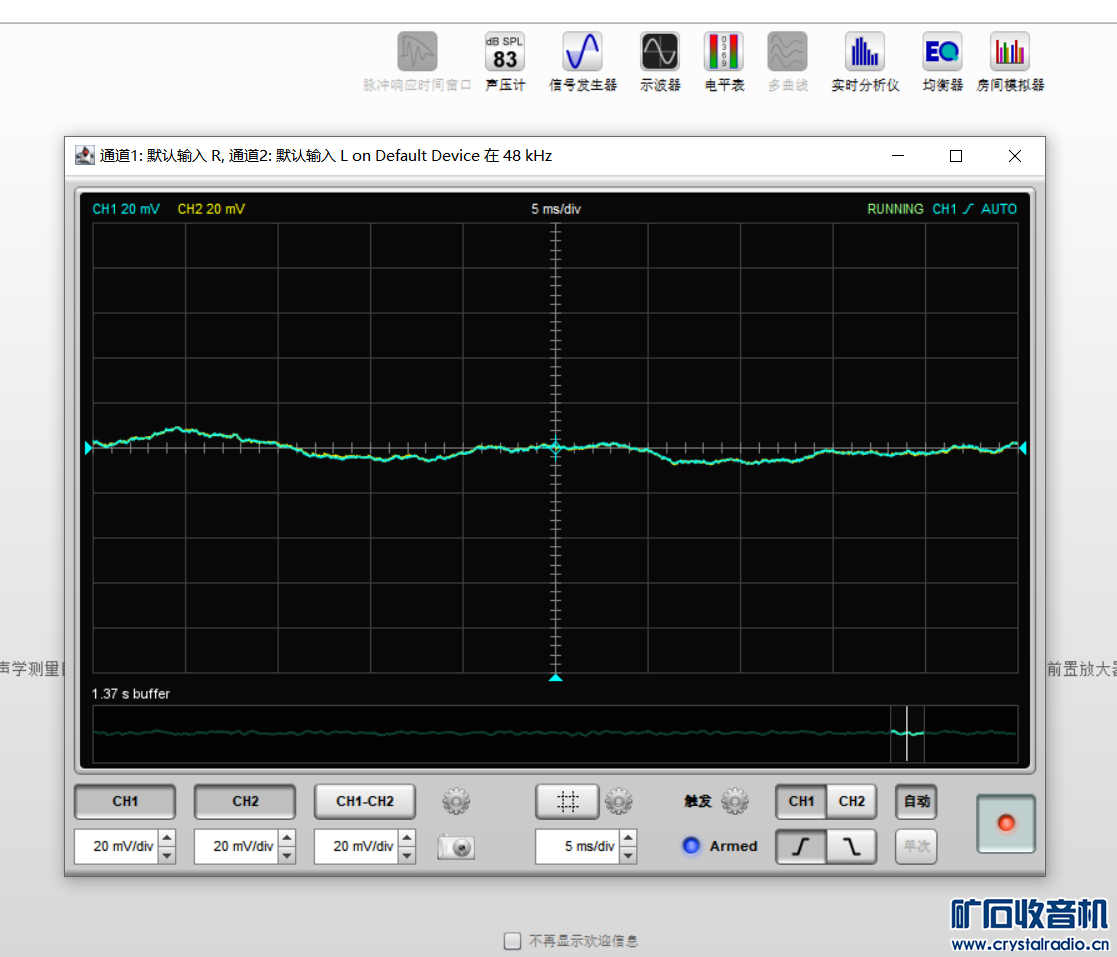Launch the 实时分析仪 real-time analyzer
Viewport: 1117px width, 957px height.
click(865, 52)
